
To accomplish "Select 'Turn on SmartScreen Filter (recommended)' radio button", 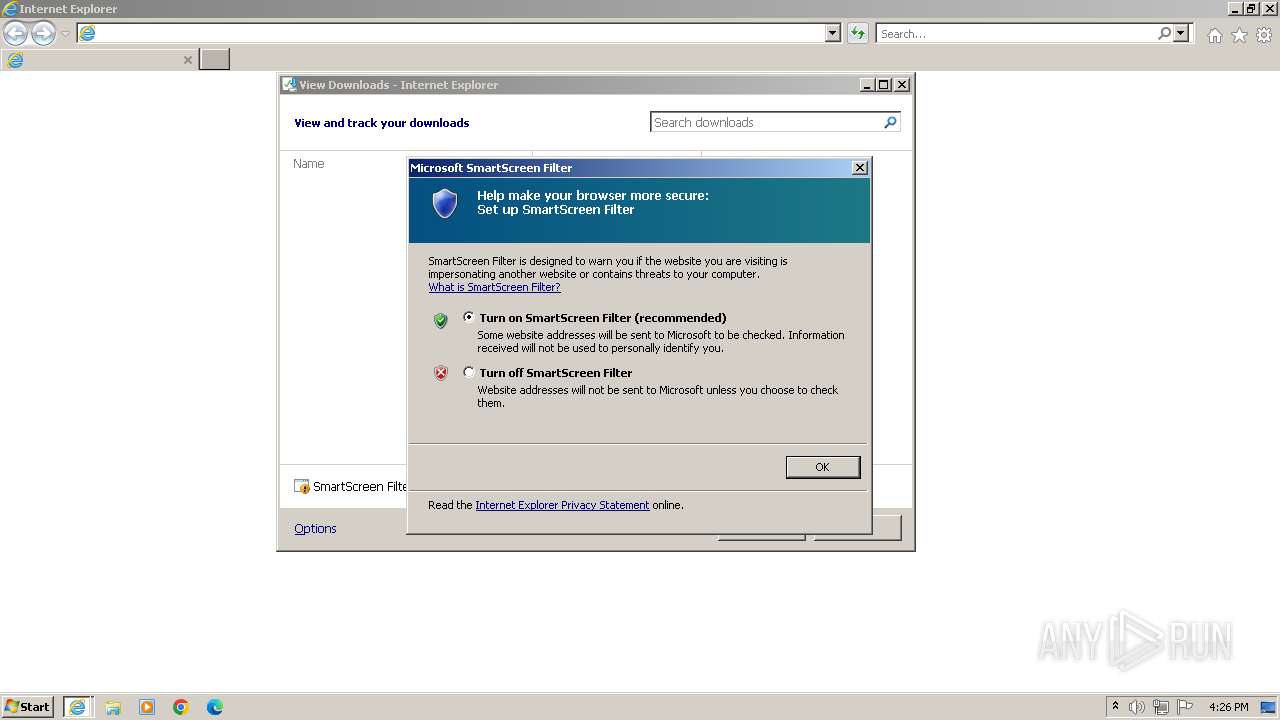I will [468, 317].
